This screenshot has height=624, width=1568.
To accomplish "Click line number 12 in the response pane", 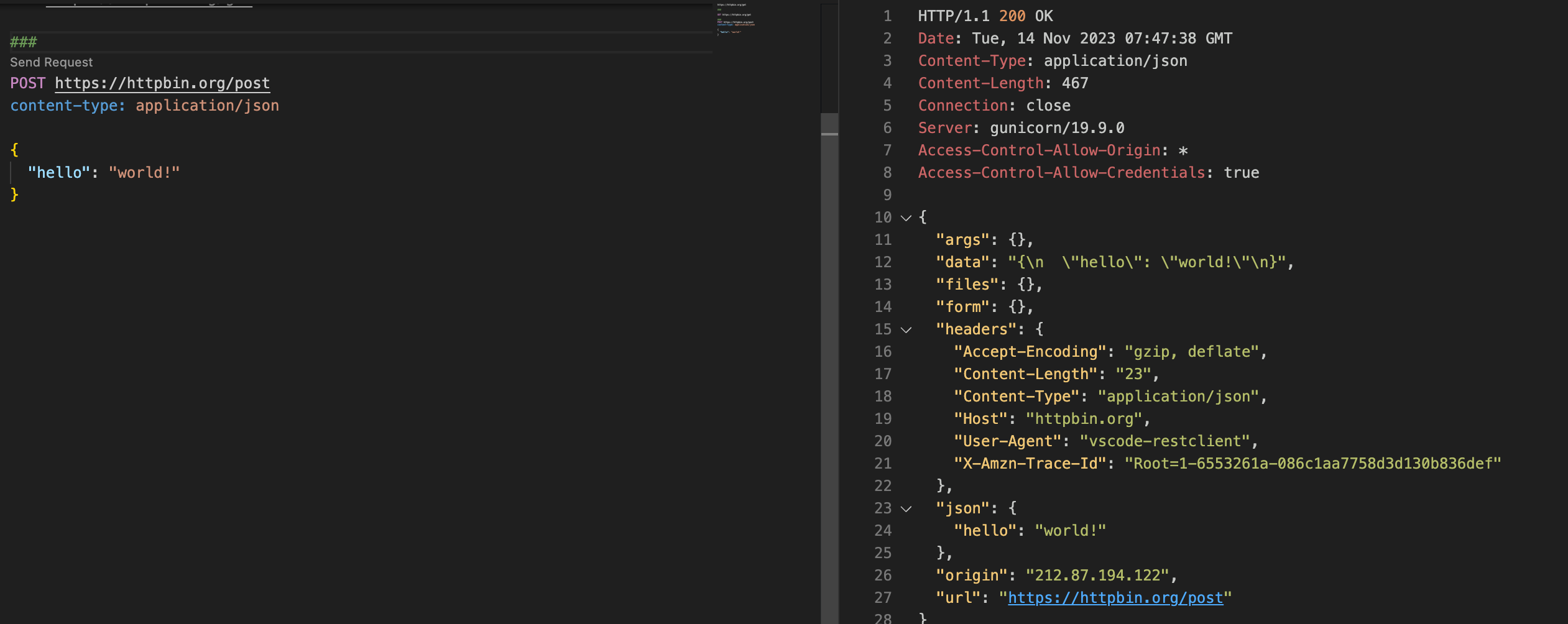I will click(883, 262).
